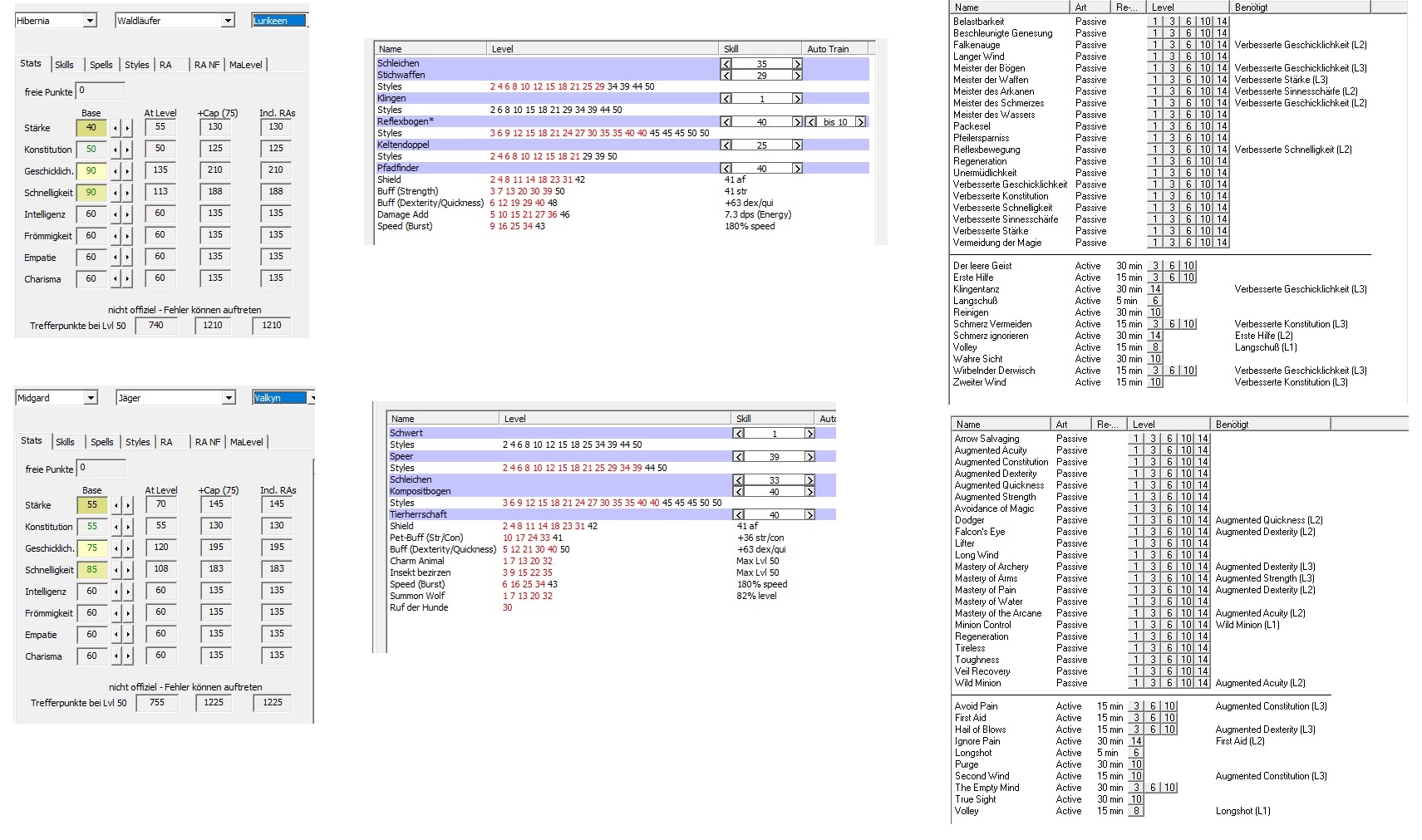This screenshot has height=840, width=1422.
Task: Select level 6 for Langschuß
Action: [1155, 301]
